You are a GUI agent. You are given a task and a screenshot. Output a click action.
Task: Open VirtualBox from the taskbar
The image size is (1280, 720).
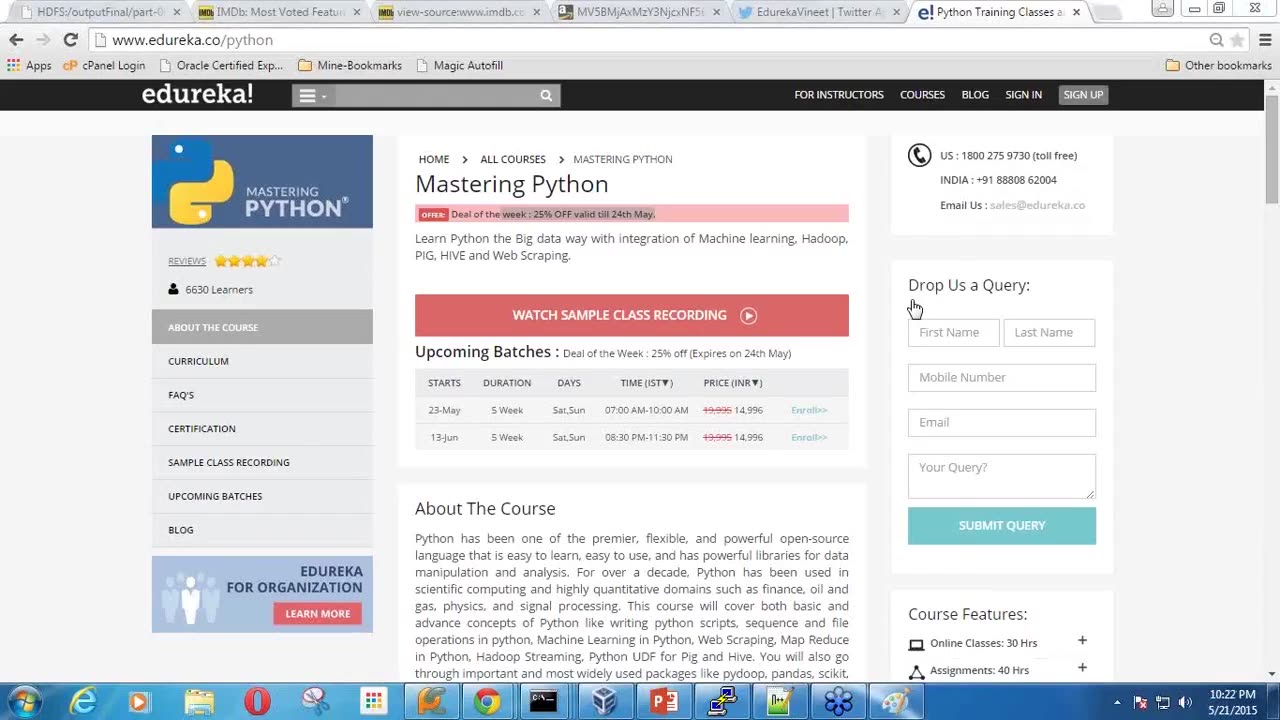click(x=604, y=701)
